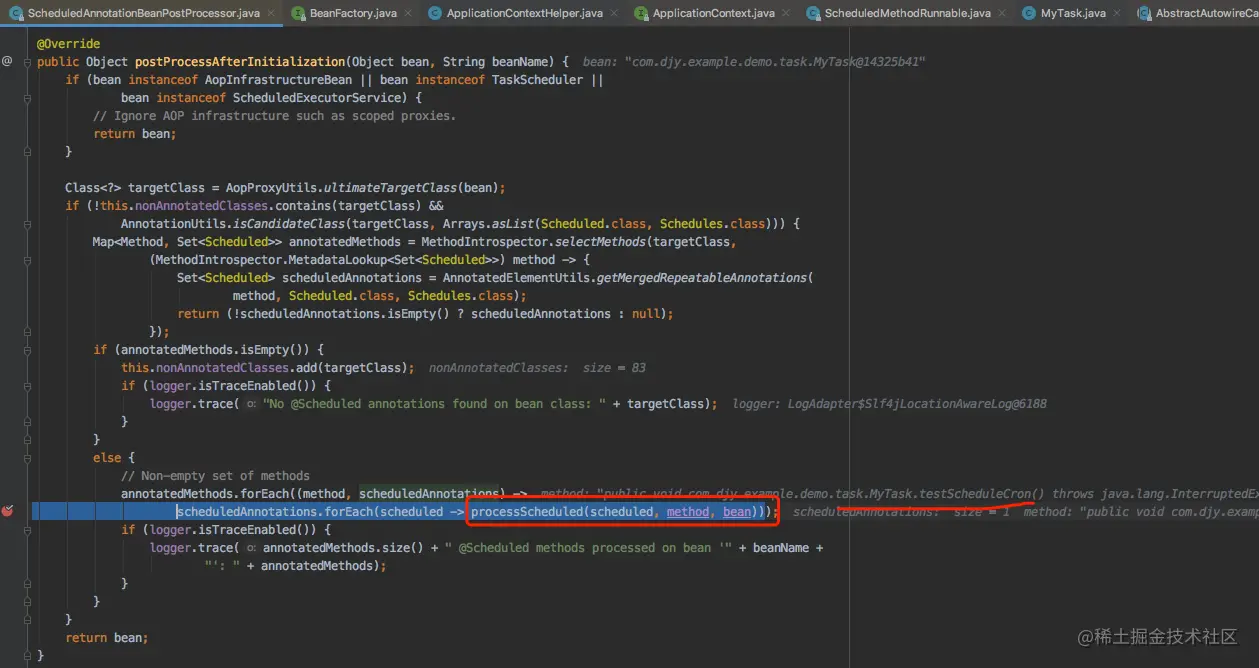
Task: Click the 'nonAnnotatedClasses: size = 83' debug hint
Action: 537,368
